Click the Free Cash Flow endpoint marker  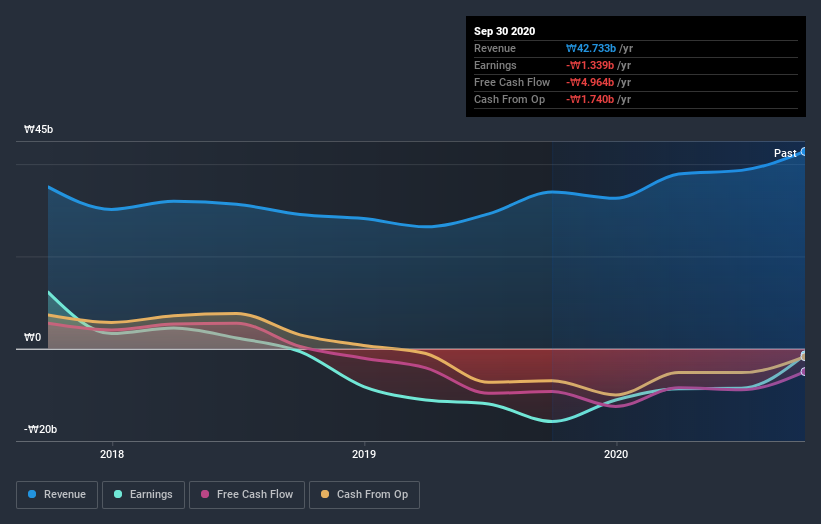(804, 372)
